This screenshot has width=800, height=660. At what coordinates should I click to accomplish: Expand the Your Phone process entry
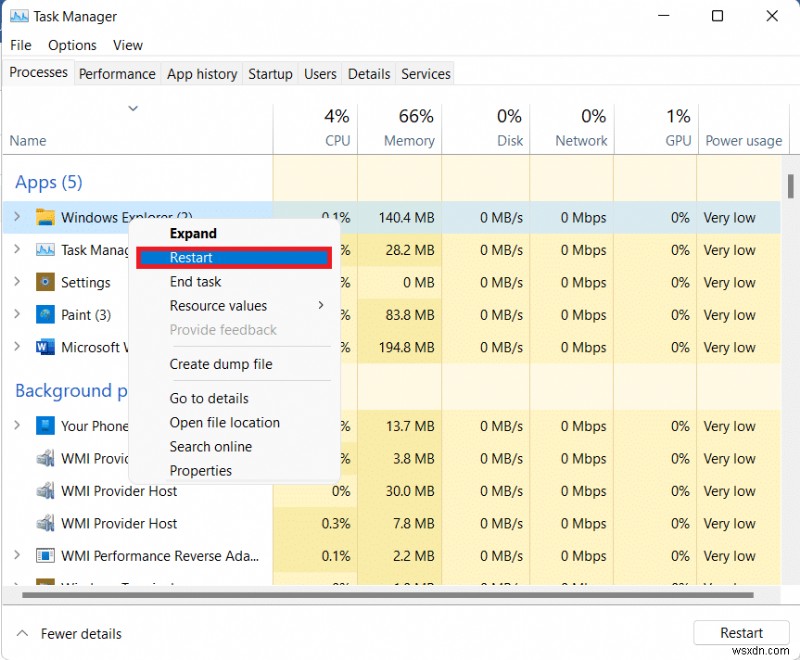tap(17, 426)
